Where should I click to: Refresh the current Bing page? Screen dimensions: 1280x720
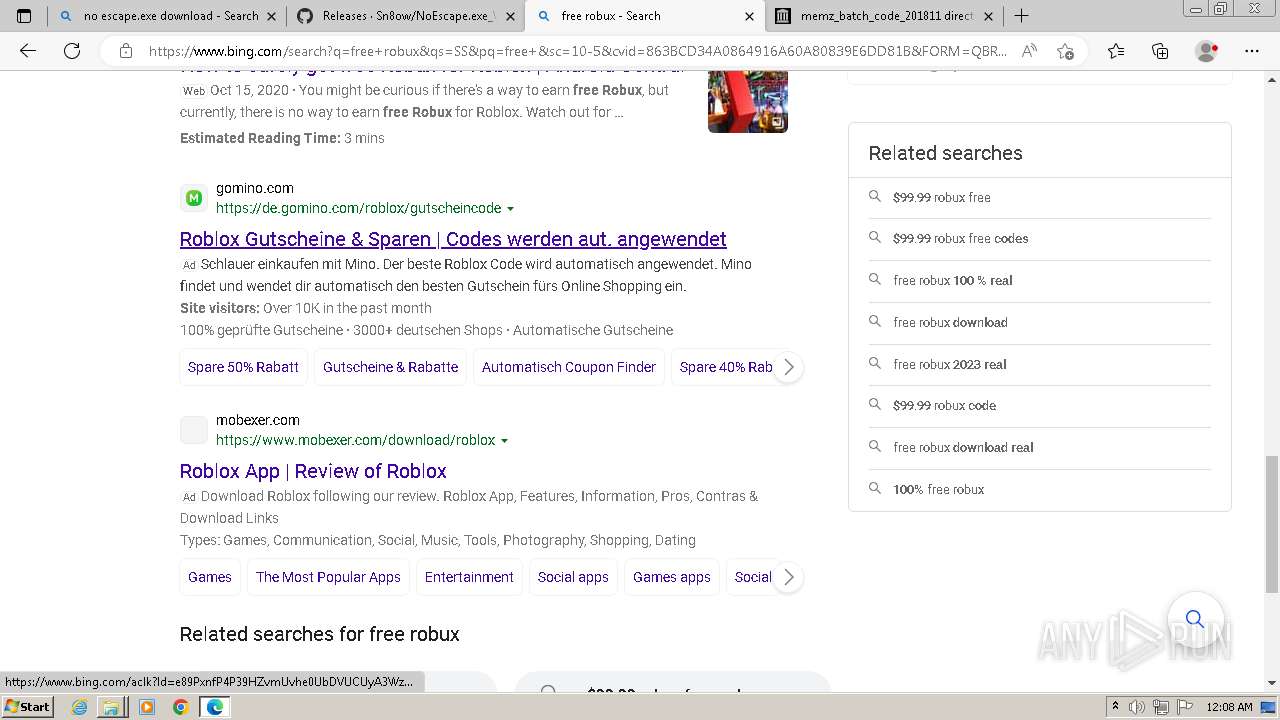(x=72, y=51)
